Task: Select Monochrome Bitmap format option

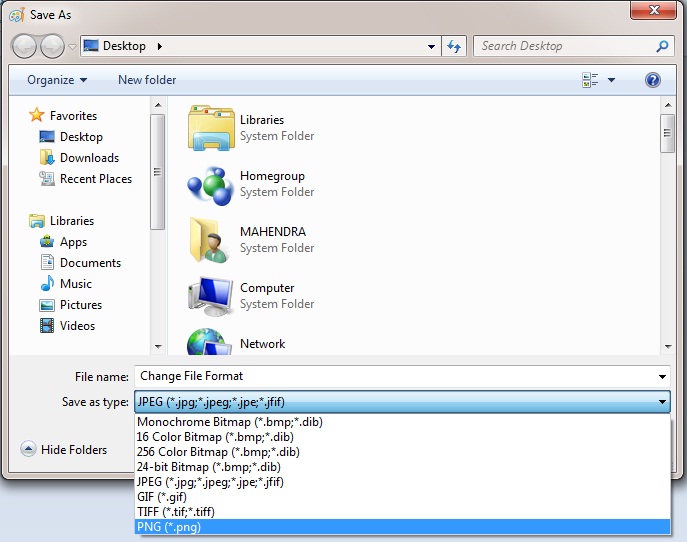Action: (x=229, y=422)
